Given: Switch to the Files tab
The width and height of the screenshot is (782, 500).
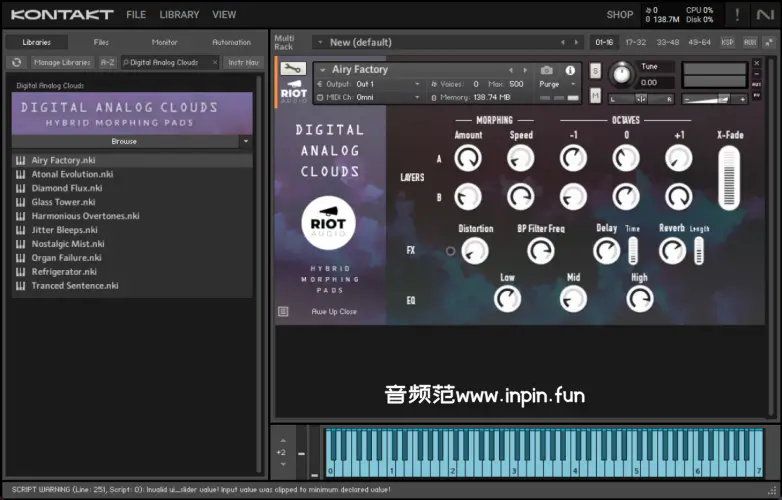Looking at the screenshot, I should pos(101,42).
